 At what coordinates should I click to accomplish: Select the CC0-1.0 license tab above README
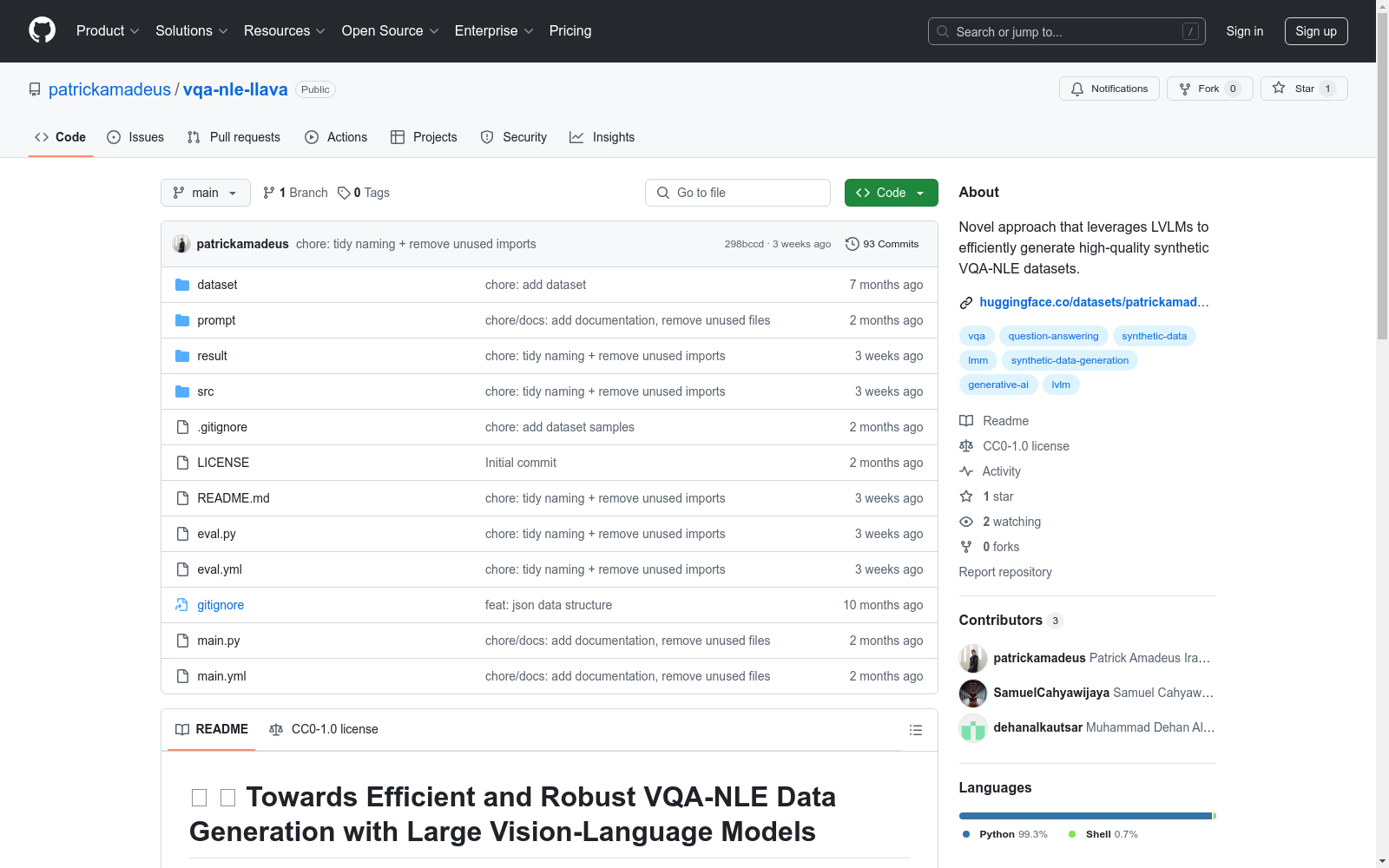coord(324,729)
